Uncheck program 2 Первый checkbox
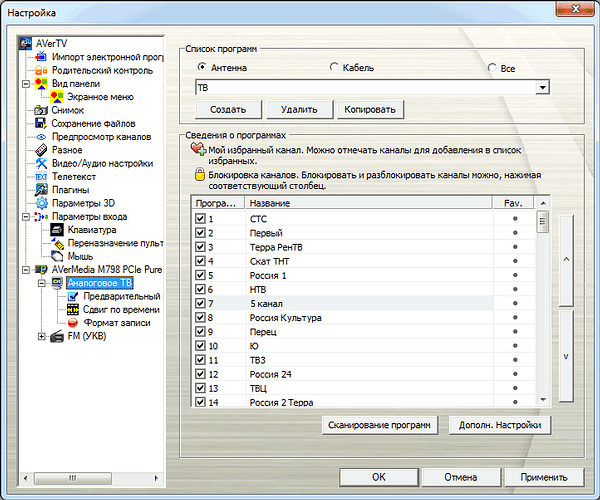 [200, 233]
